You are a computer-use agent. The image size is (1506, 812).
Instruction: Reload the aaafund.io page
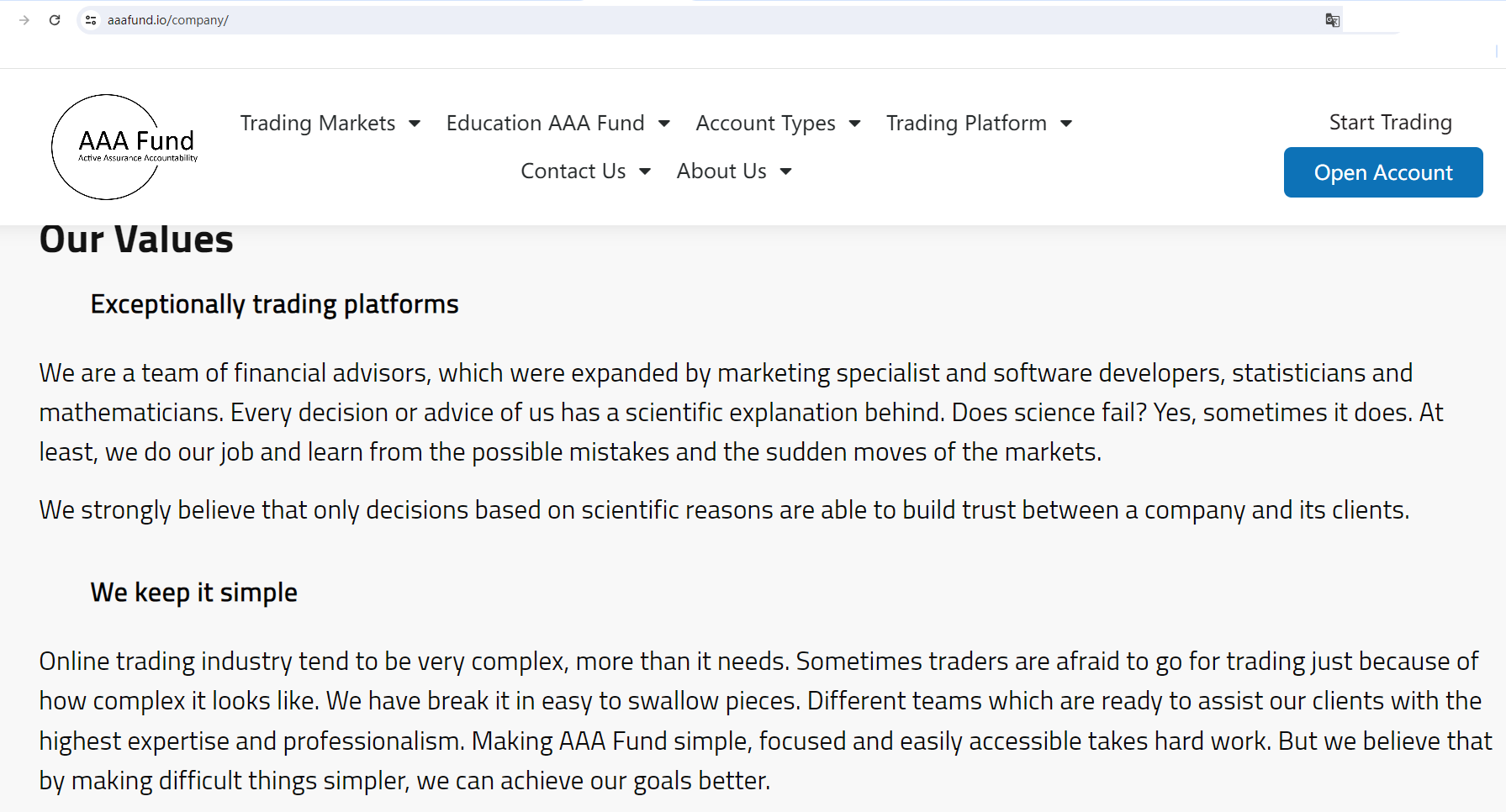tap(55, 20)
